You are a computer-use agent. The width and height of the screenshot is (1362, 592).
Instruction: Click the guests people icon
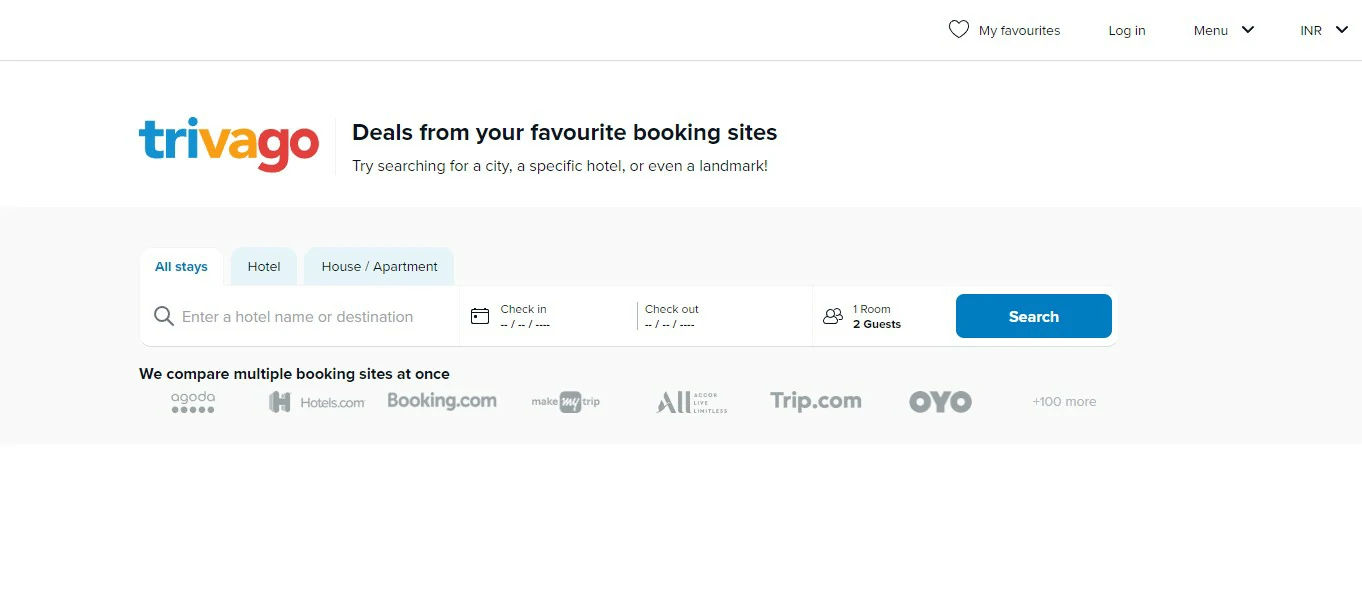point(833,316)
